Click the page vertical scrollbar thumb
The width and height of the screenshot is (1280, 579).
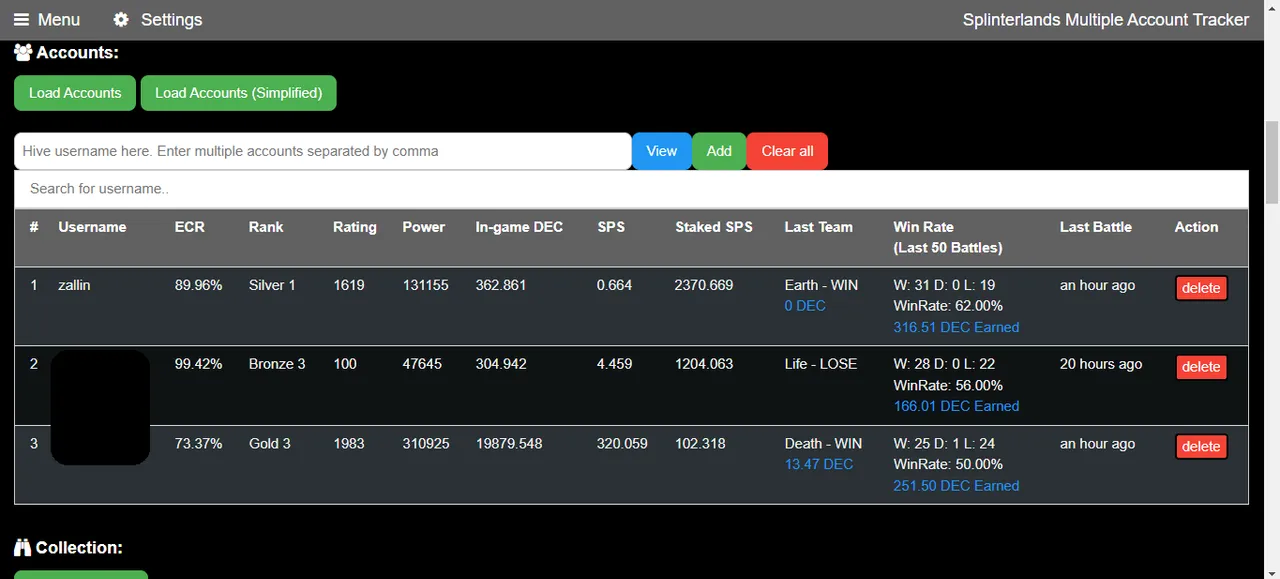click(1271, 160)
